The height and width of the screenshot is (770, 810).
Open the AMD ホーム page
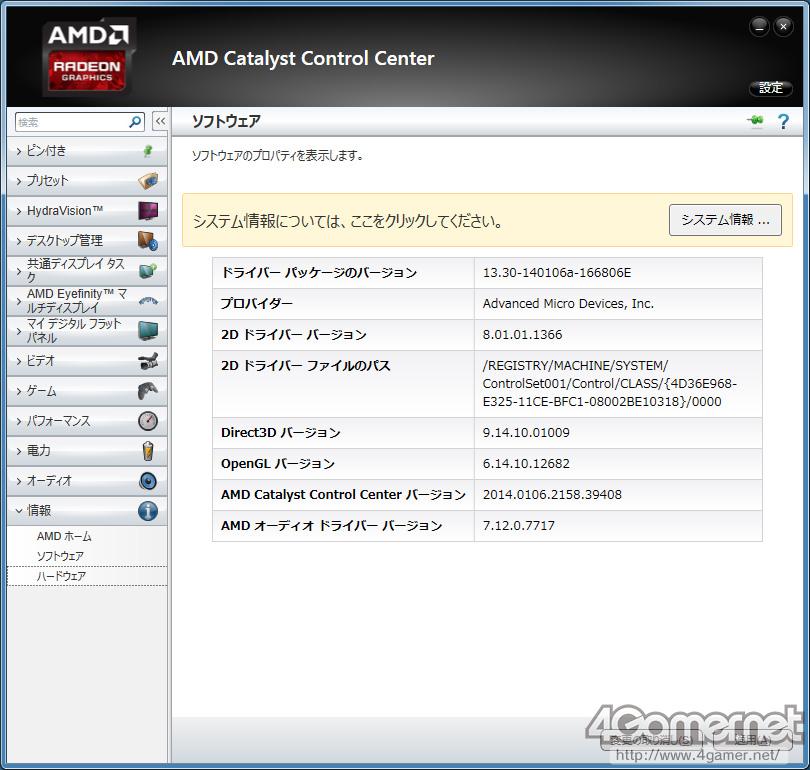(64, 536)
